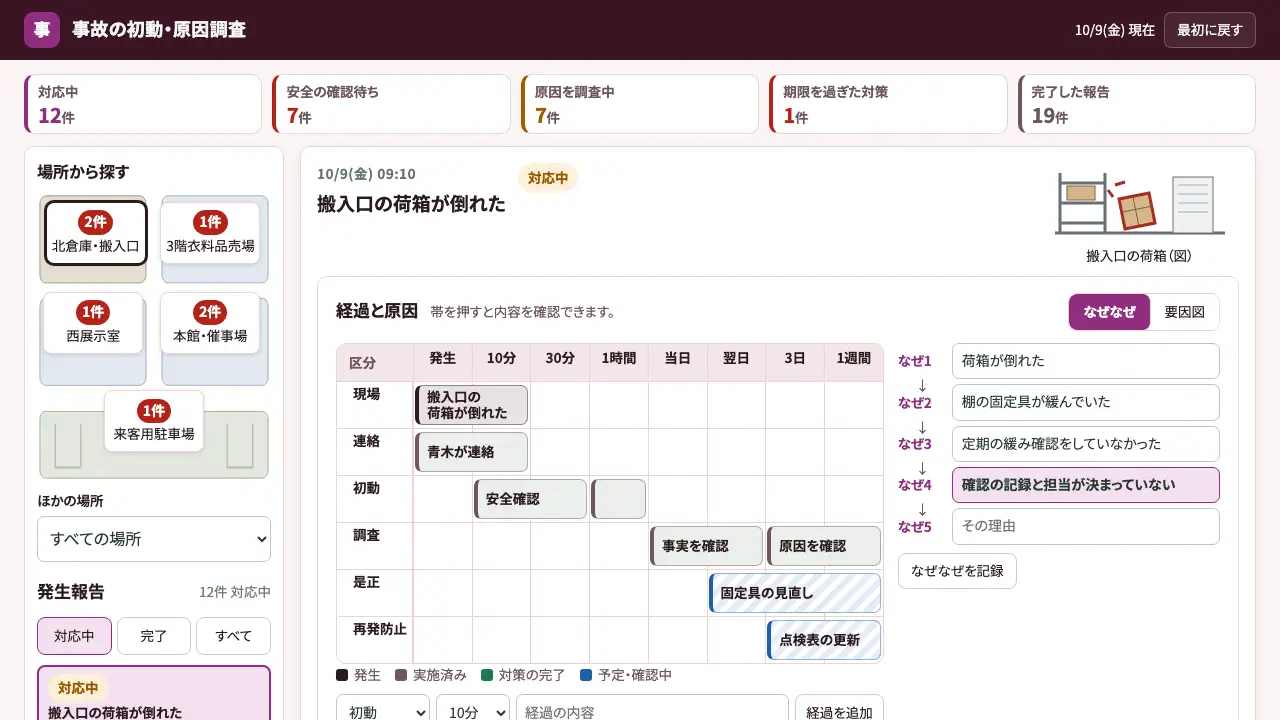Open the 搬入口の荷箱 illustration

click(x=1139, y=206)
